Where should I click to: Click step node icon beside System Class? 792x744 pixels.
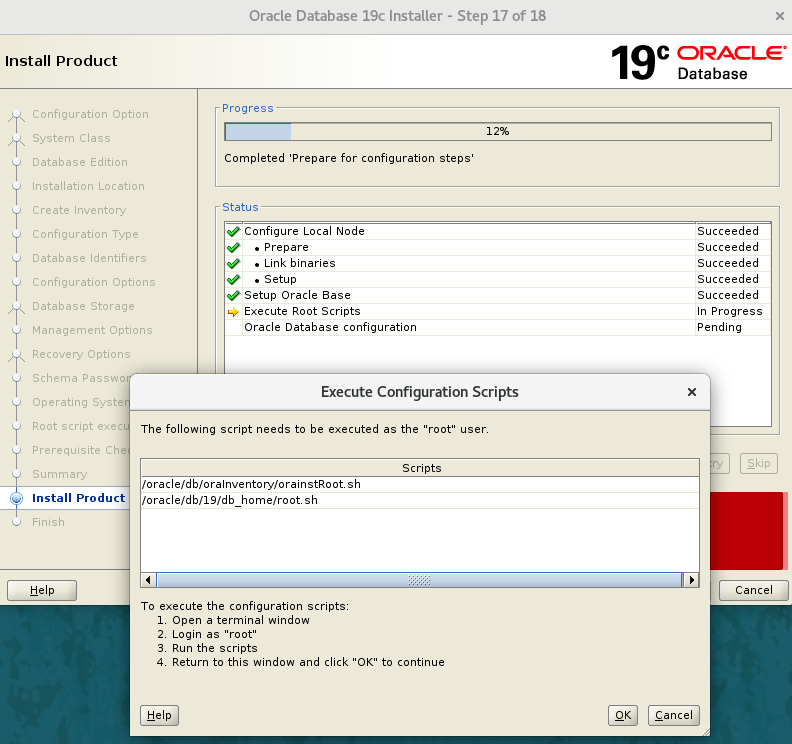pos(16,139)
